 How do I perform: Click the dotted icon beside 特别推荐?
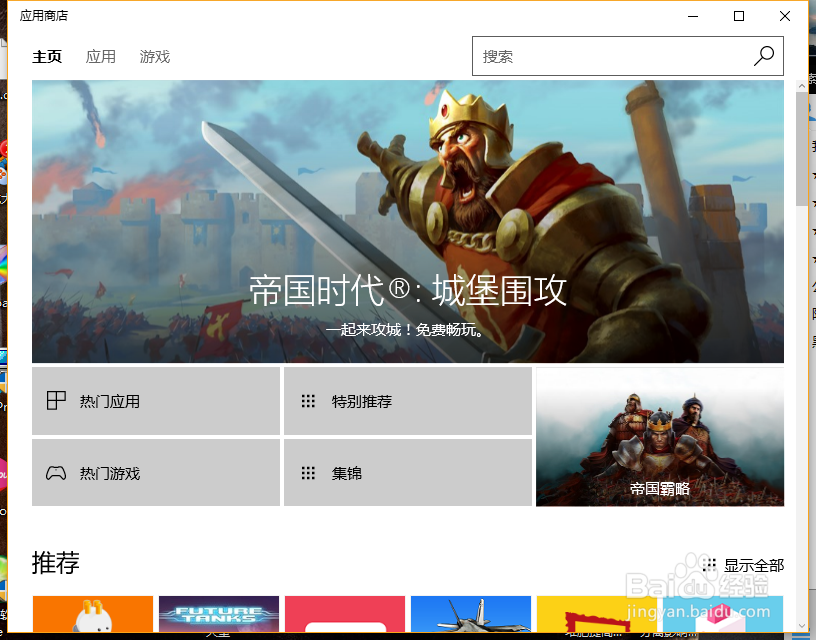[x=308, y=401]
